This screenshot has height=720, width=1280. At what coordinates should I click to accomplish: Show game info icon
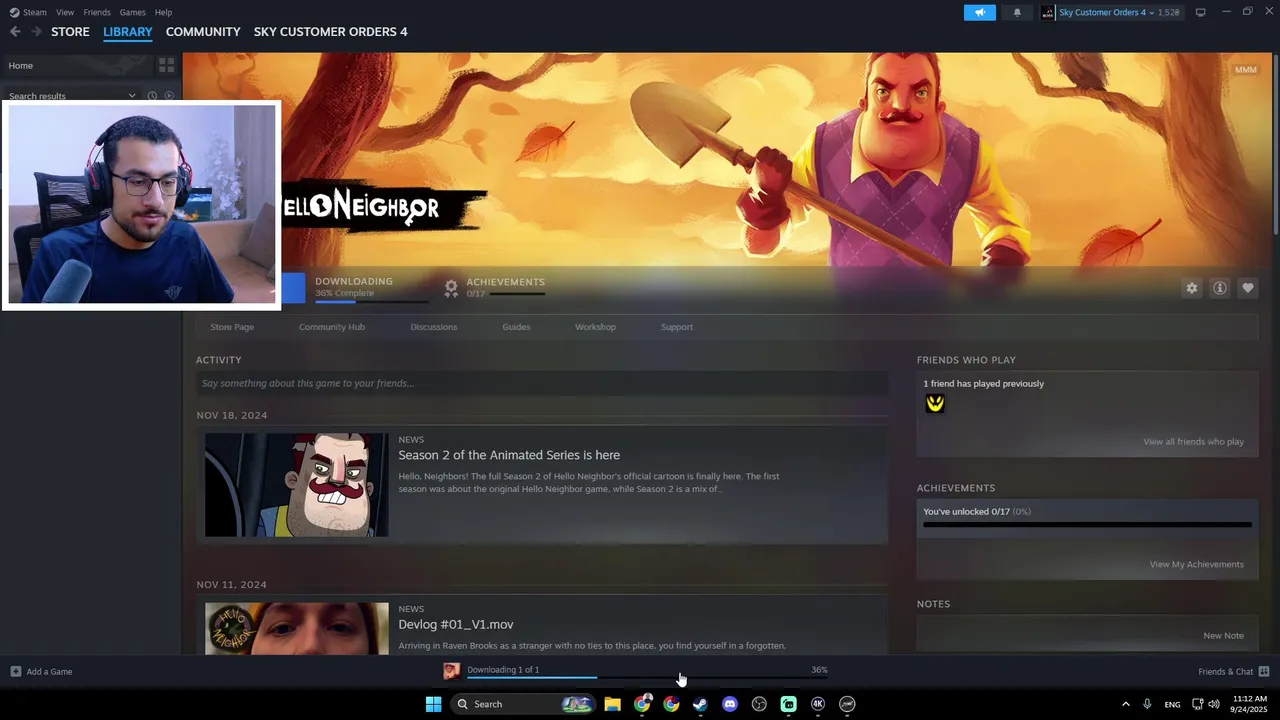(x=1219, y=288)
